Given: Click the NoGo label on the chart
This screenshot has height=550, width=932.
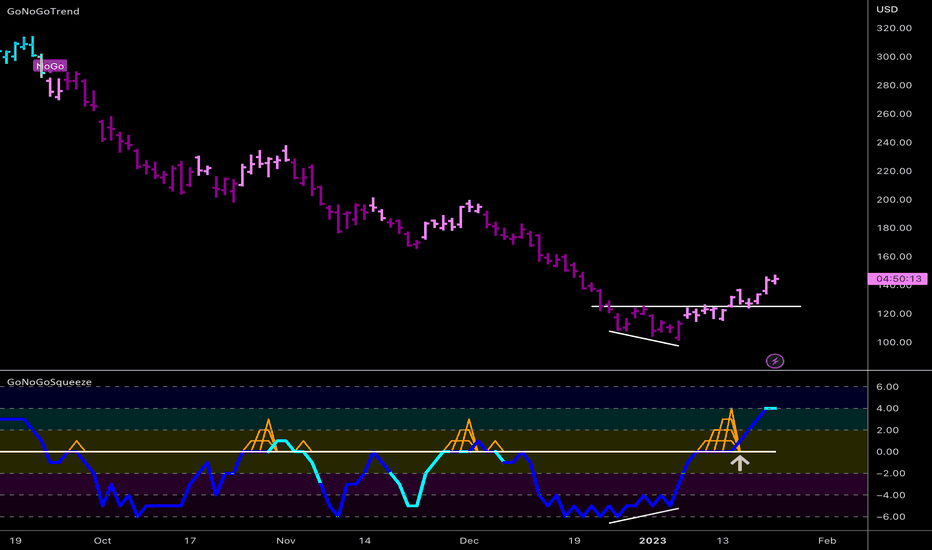Looking at the screenshot, I should point(50,66).
